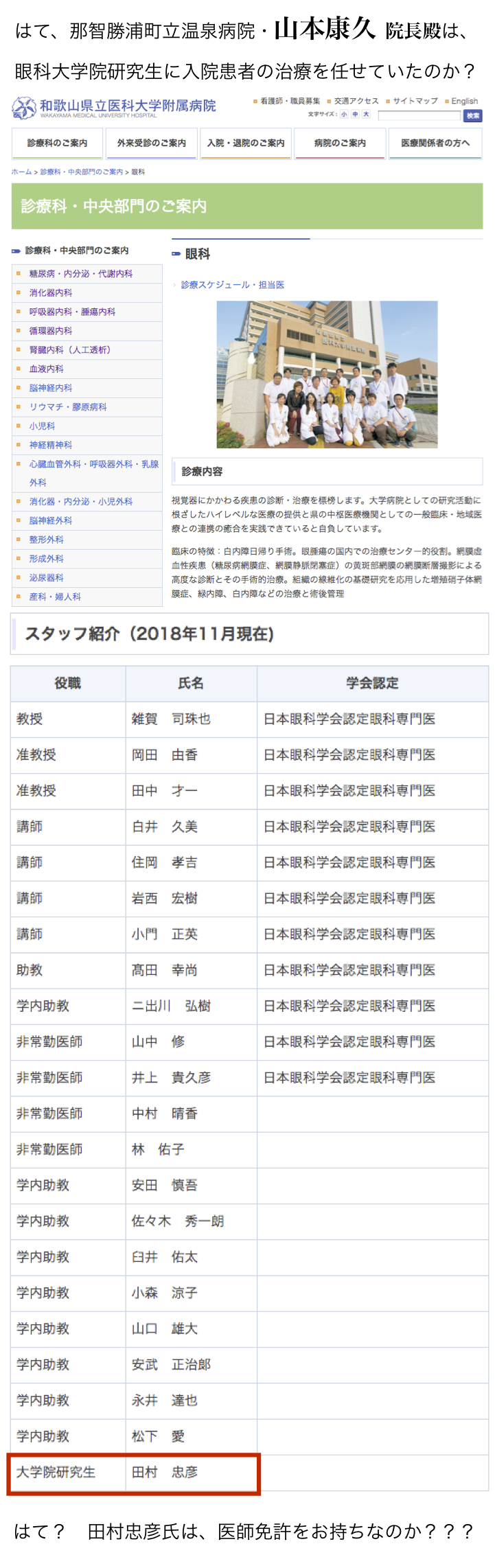Click the name 岡田 由香

[165, 755]
